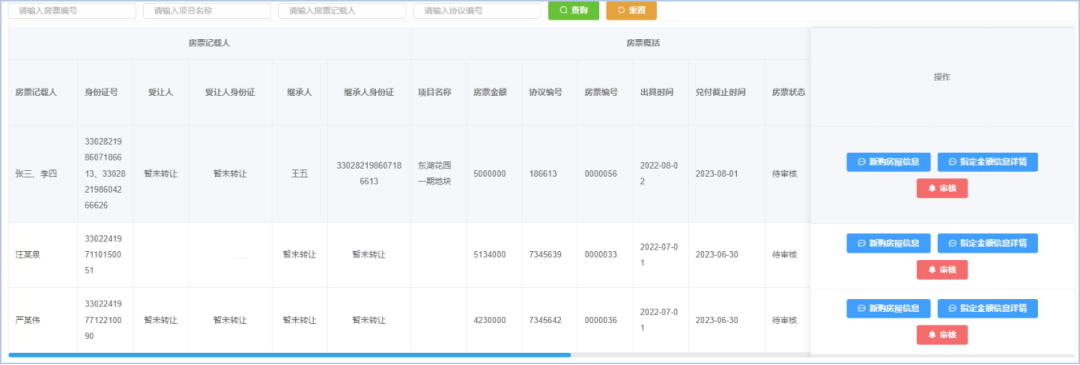This screenshot has height=365, width=1080.
Task: Click 审核 button for 严某伟 row
Action: [942, 335]
